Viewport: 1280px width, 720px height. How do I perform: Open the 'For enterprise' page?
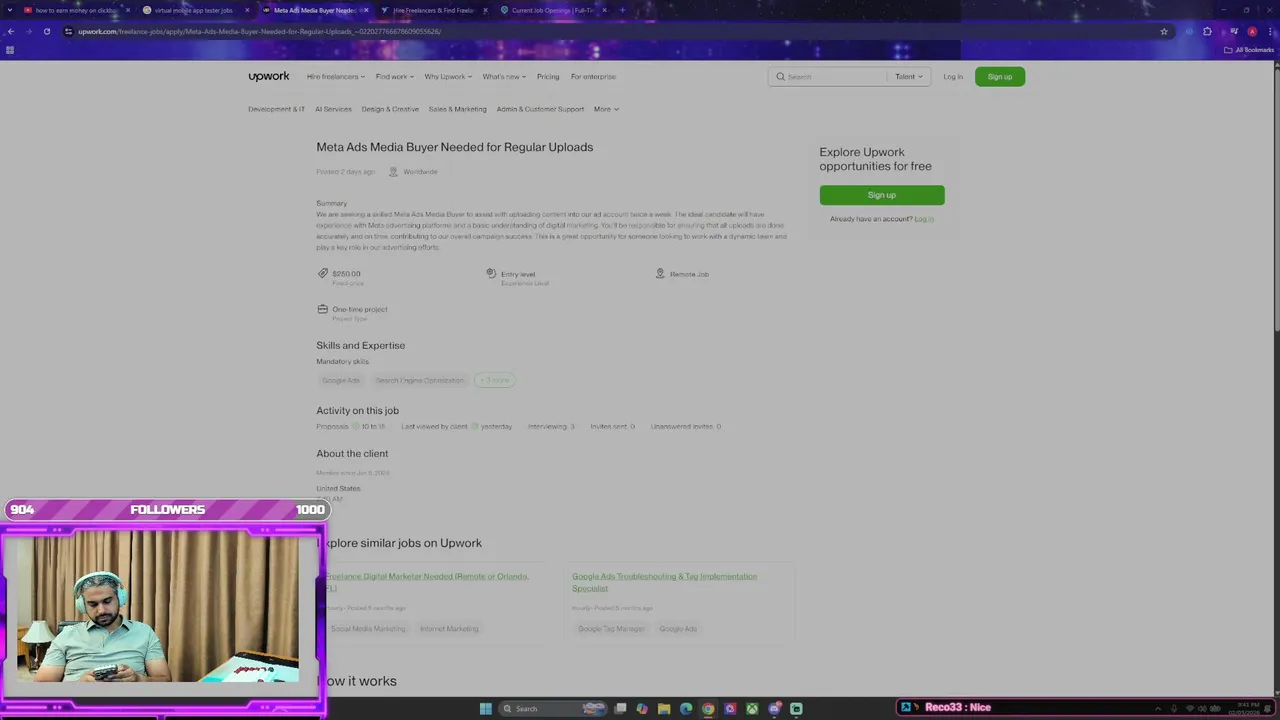click(593, 77)
